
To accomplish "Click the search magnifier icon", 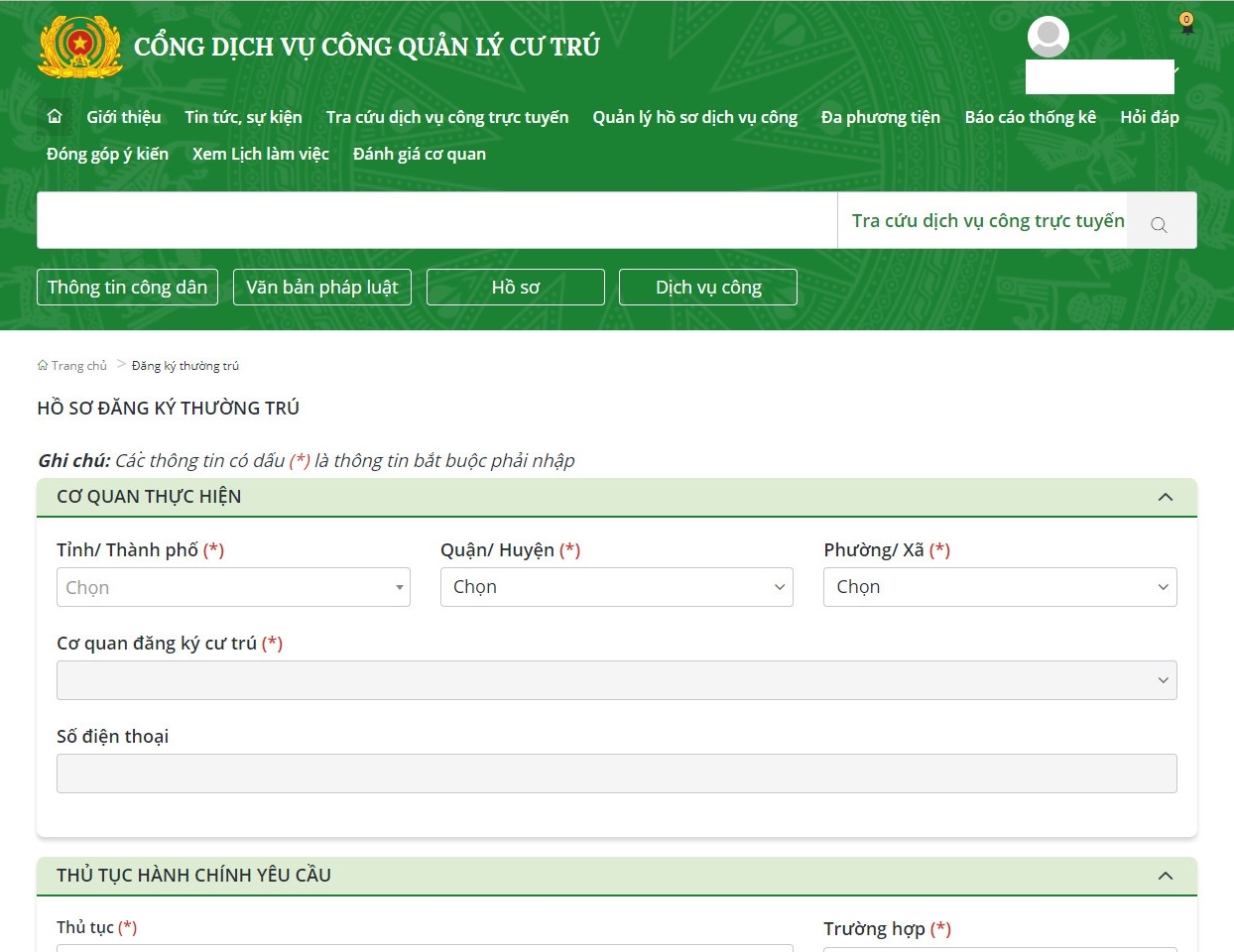I will coord(1160,225).
